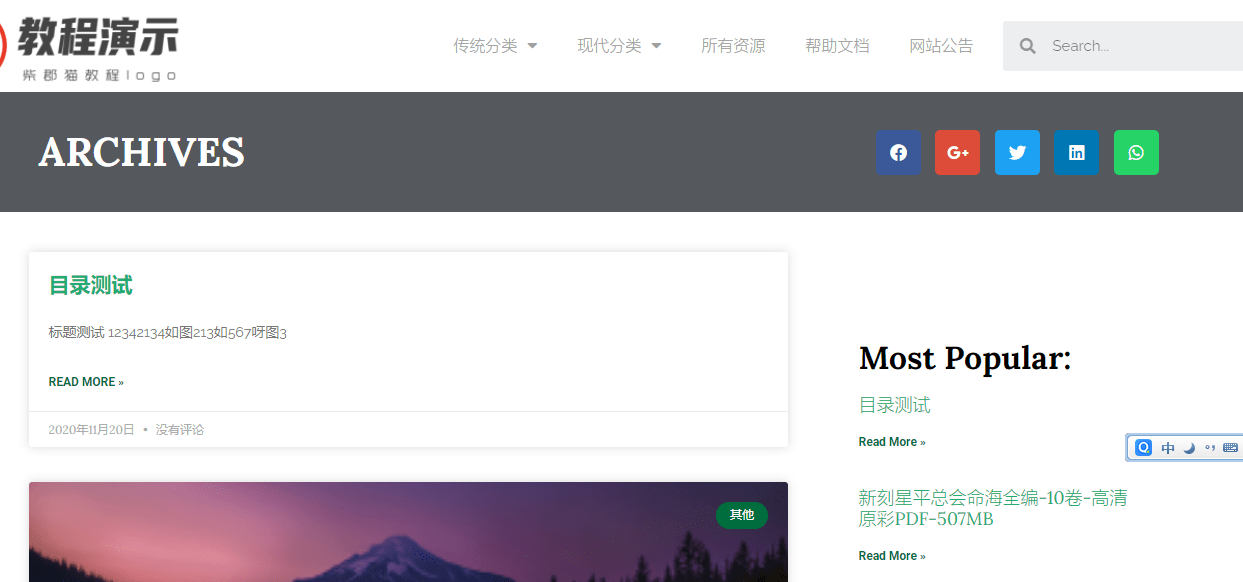Click the READ MORE link under 目录测试
The image size is (1243, 582).
86,381
